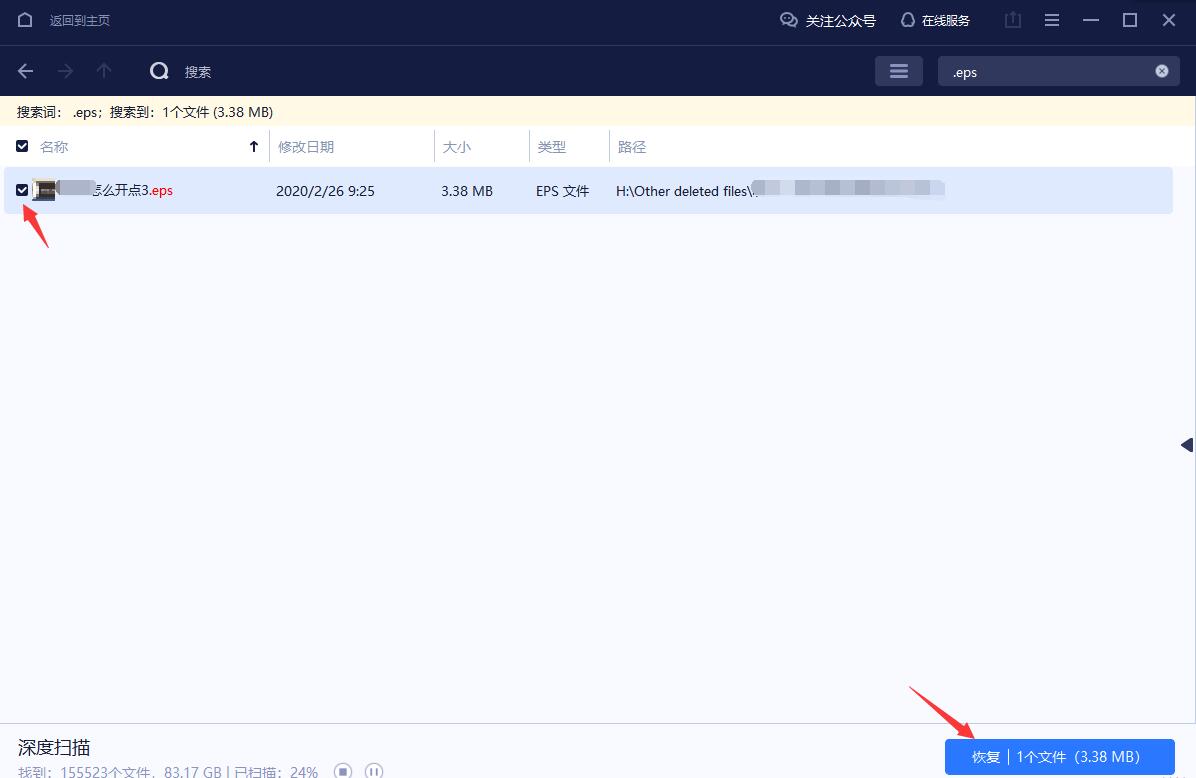Sort by 名称 column header
This screenshot has width=1196, height=778.
pos(53,146)
